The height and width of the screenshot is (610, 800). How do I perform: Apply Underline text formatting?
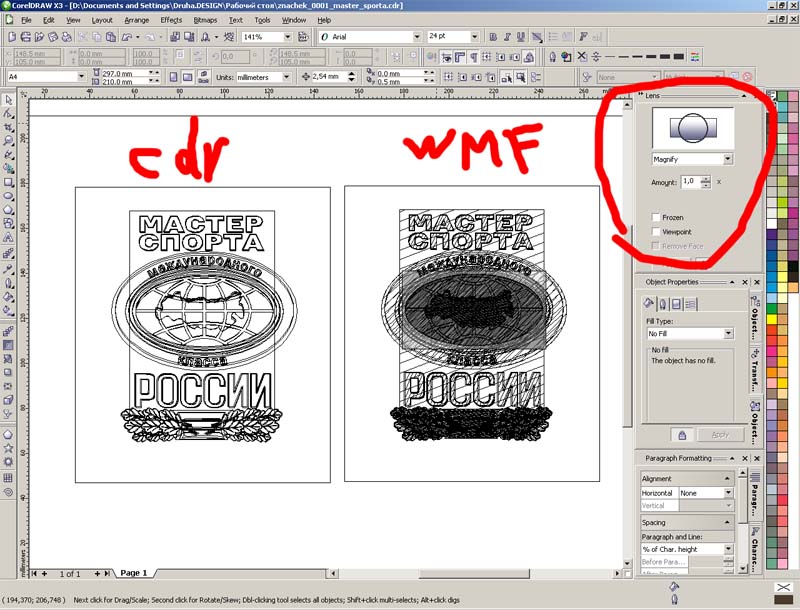coord(520,37)
